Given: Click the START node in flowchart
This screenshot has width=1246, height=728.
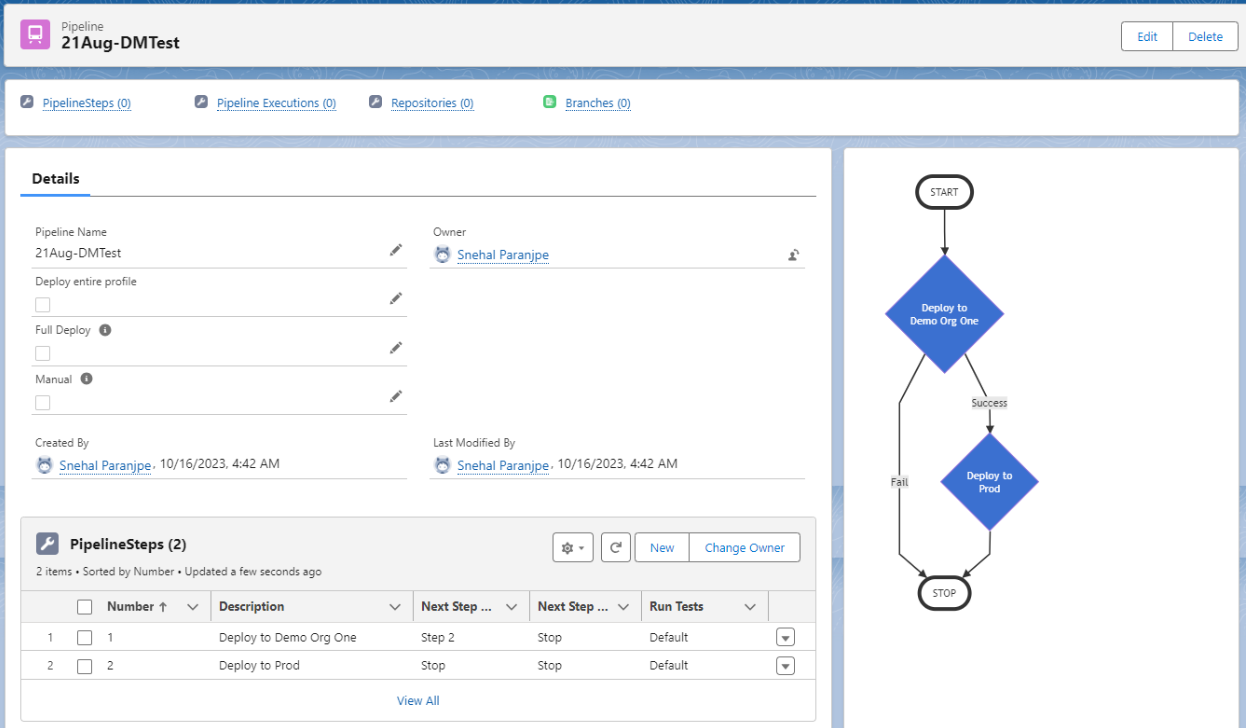Looking at the screenshot, I should pos(944,192).
